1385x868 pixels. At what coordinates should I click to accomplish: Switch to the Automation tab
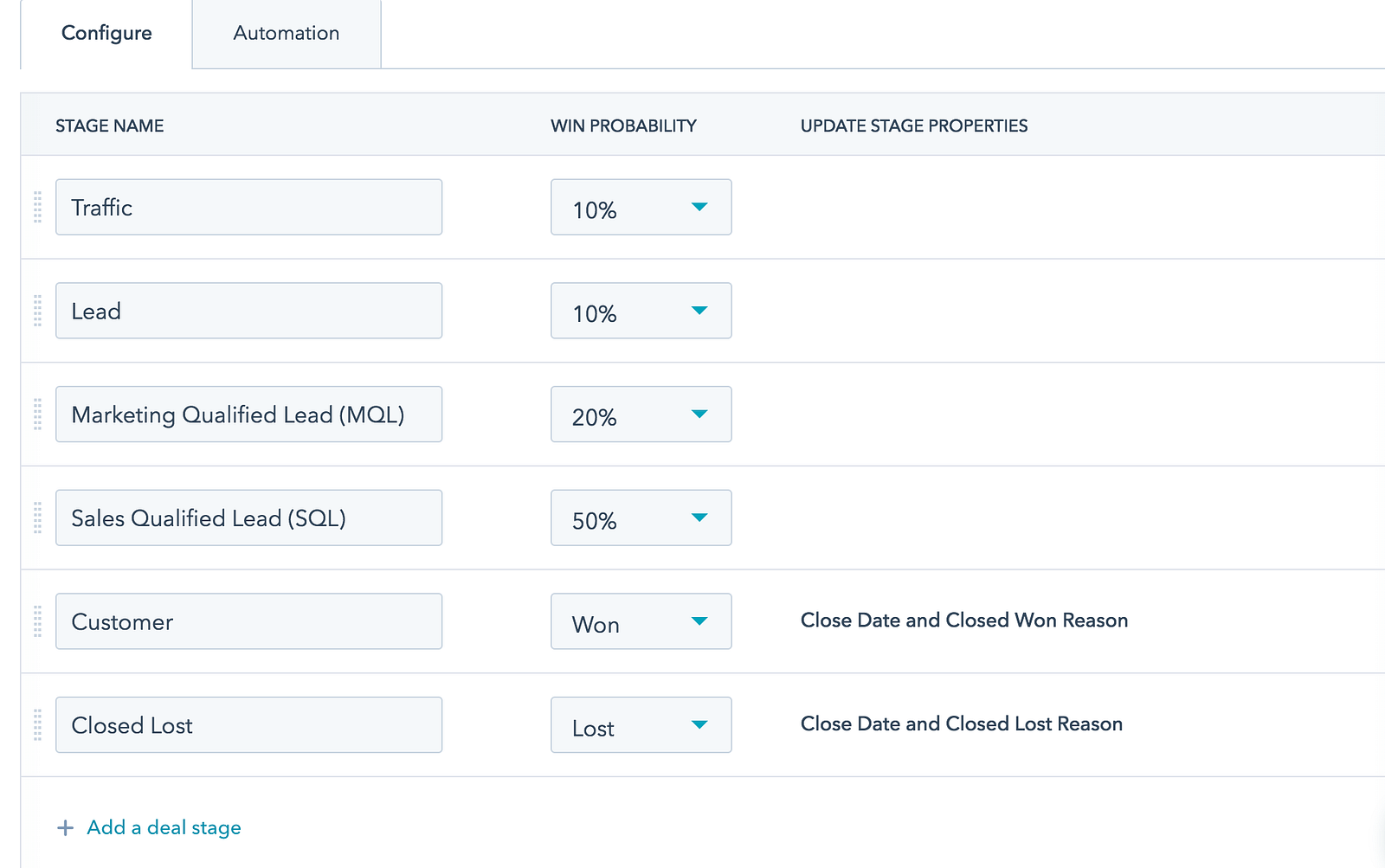pos(287,34)
